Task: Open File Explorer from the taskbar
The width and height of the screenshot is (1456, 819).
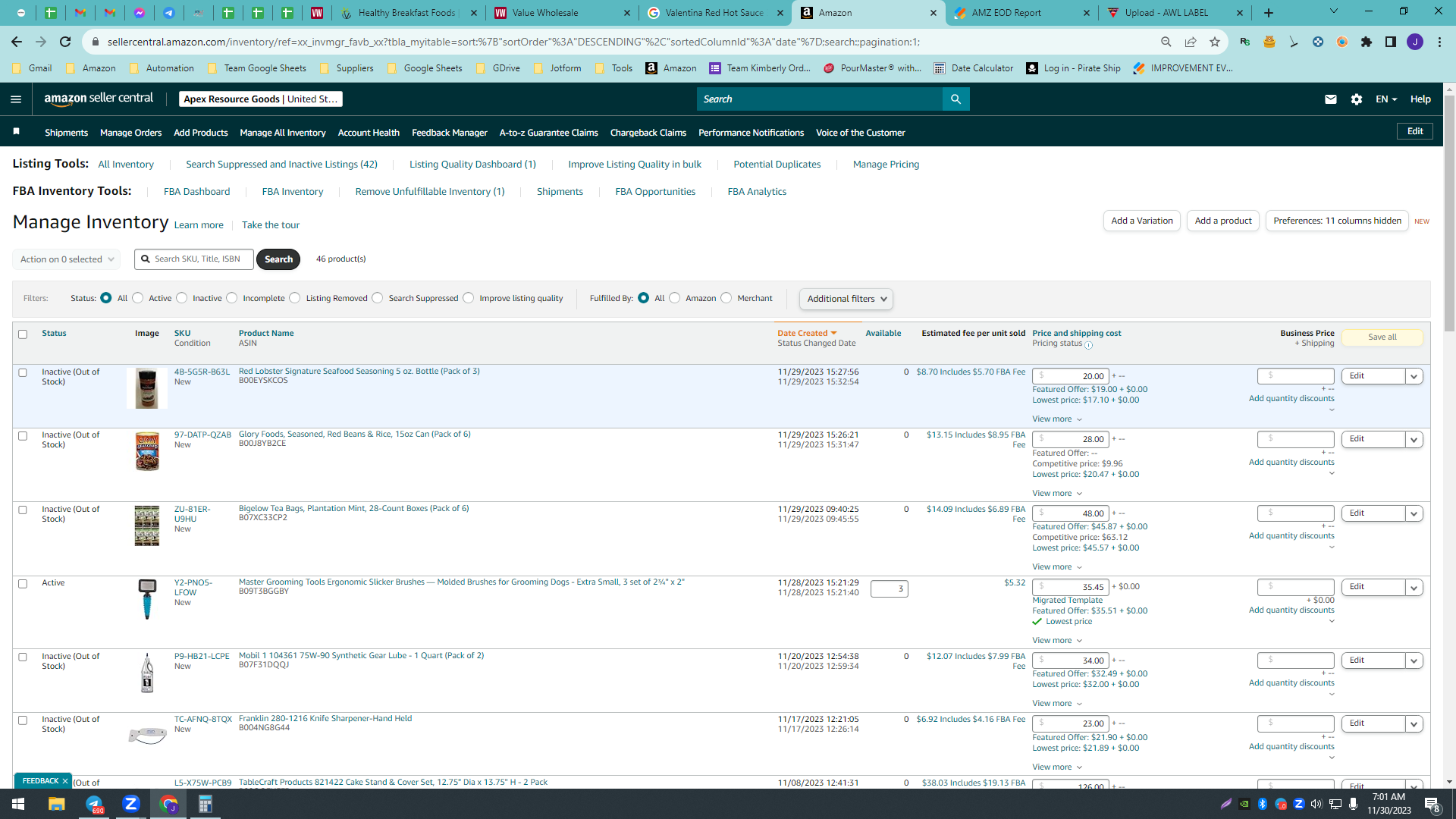Action: (x=57, y=804)
